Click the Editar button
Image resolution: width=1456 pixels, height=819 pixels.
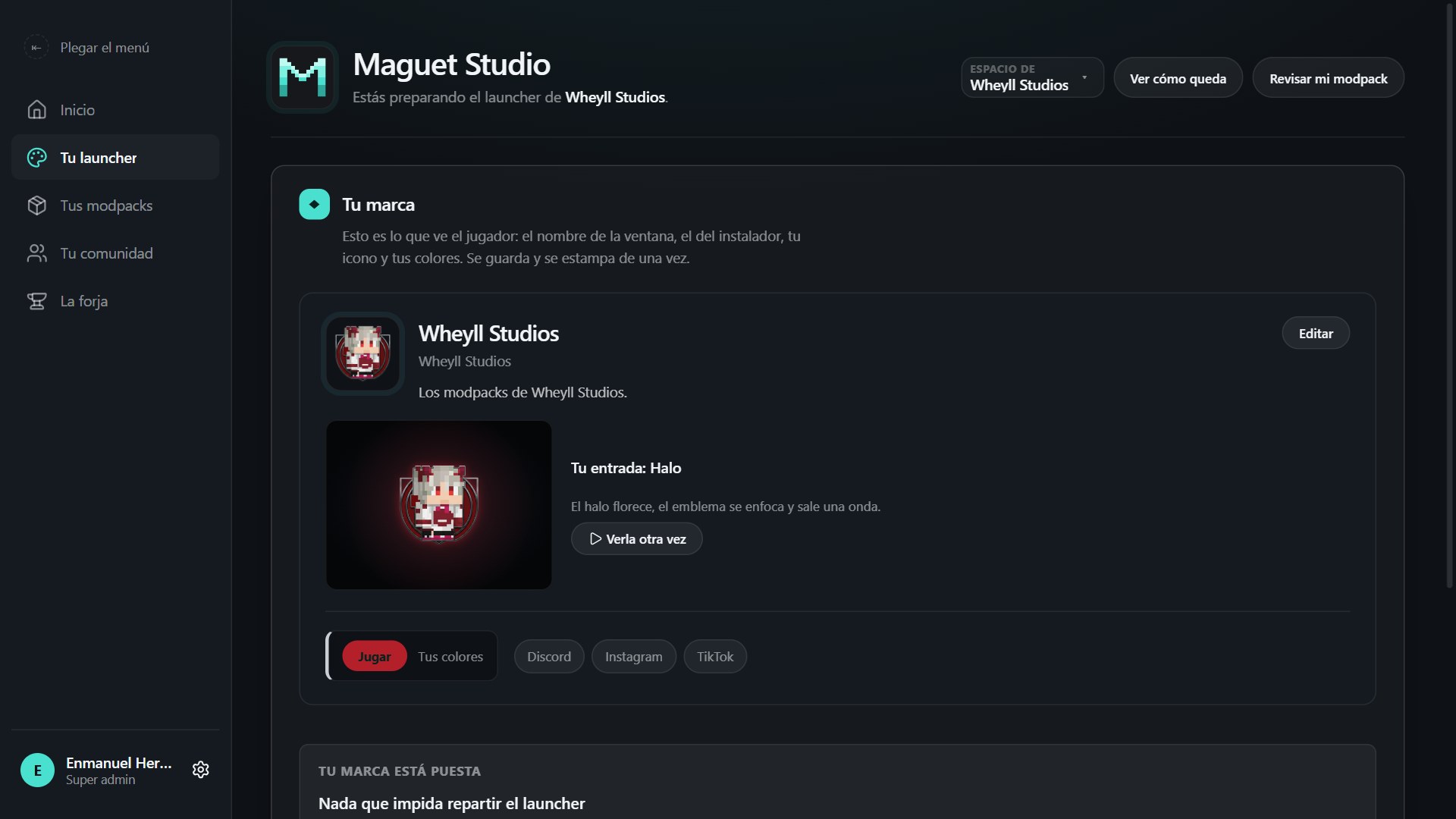(x=1316, y=334)
